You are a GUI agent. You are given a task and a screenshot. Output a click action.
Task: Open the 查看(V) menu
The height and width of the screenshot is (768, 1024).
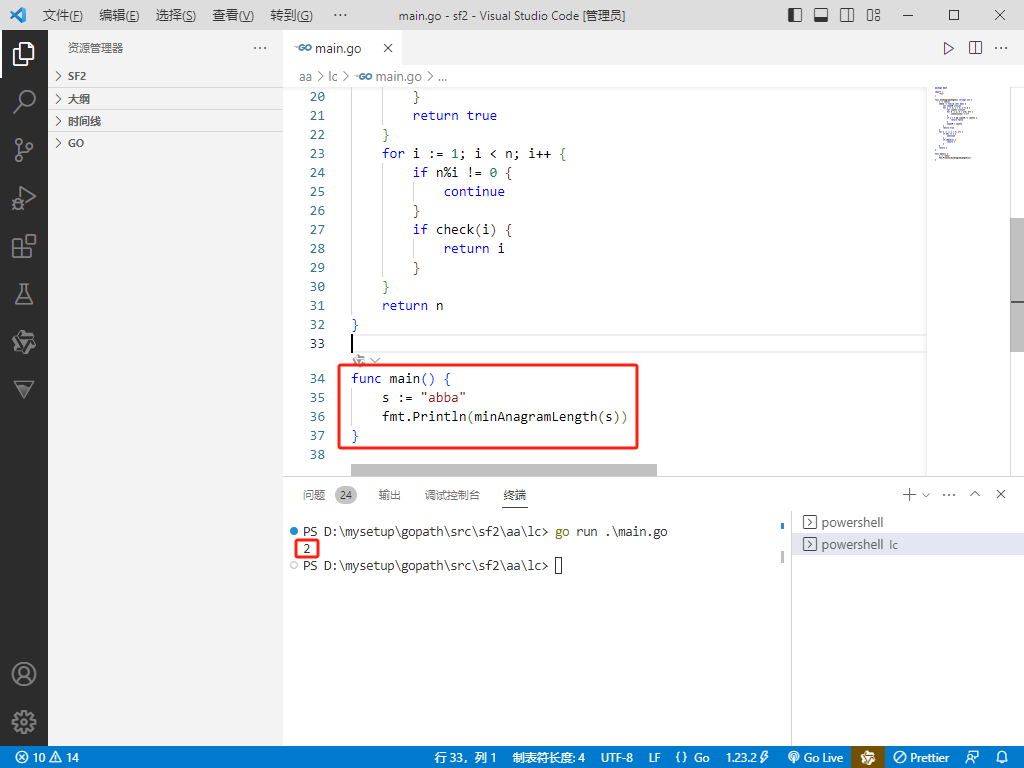coord(233,15)
